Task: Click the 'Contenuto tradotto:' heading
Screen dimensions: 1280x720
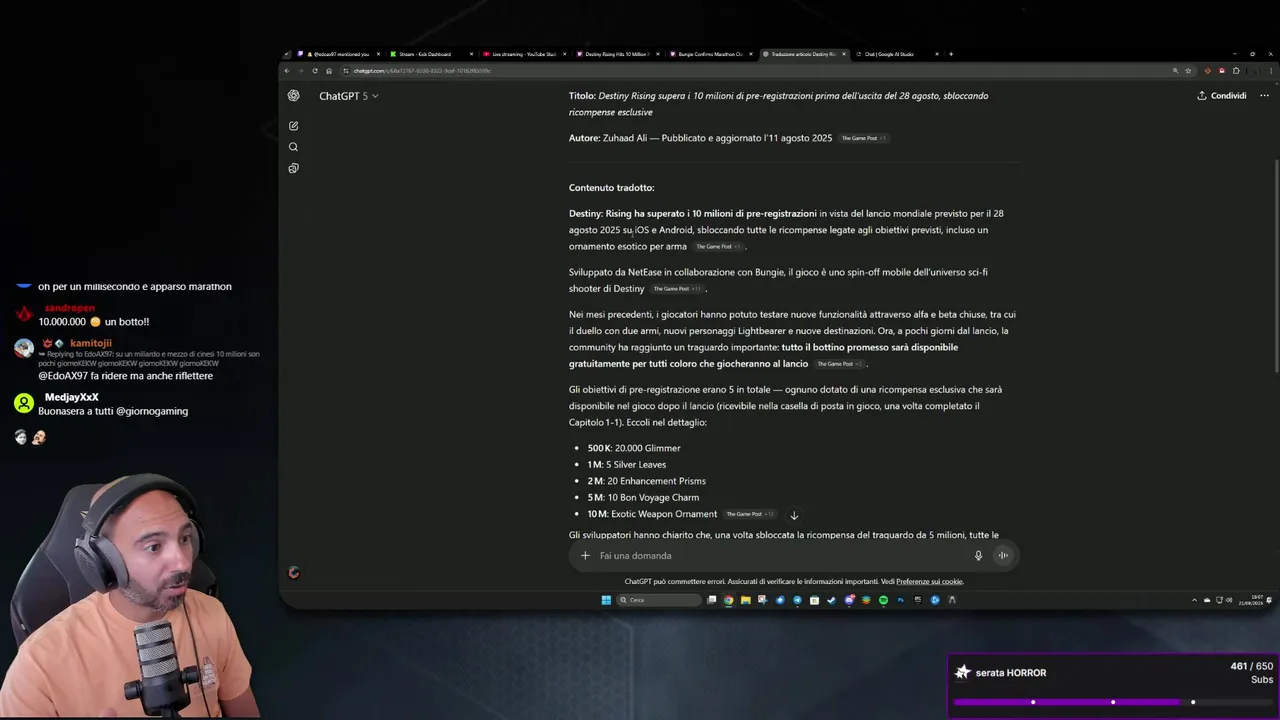Action: 611,188
